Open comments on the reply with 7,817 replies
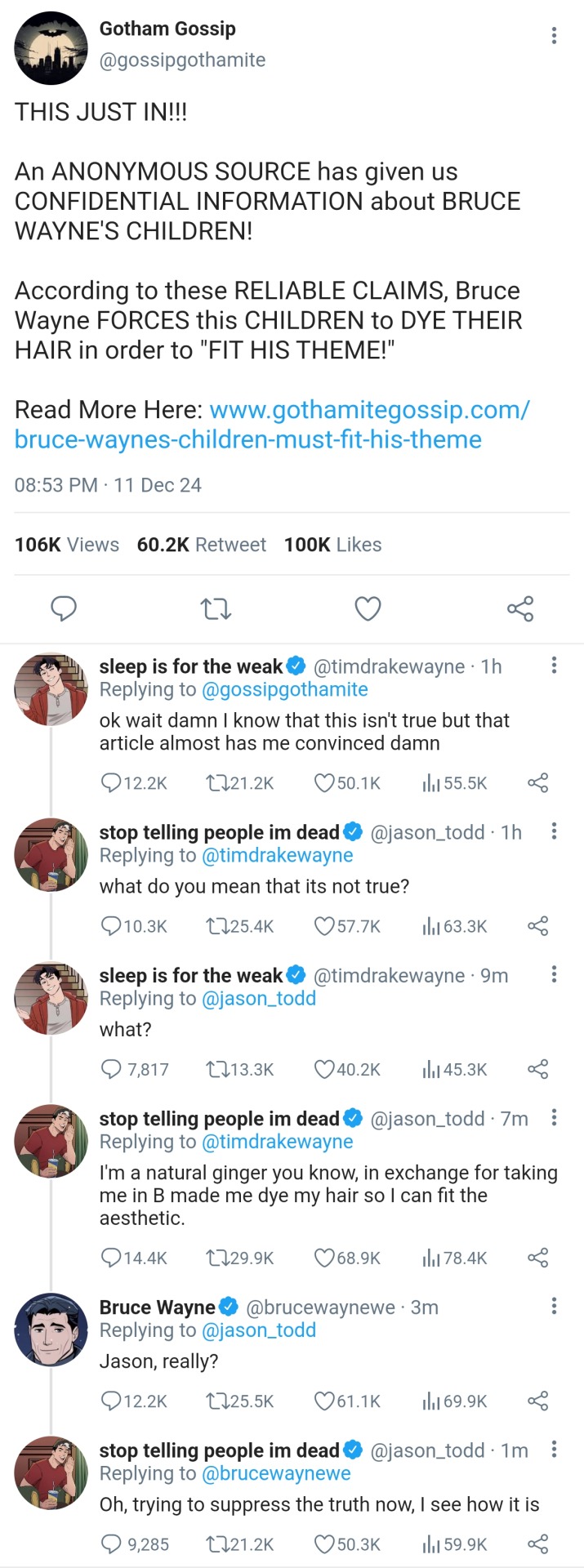584x1568 pixels. pyautogui.click(x=111, y=1069)
